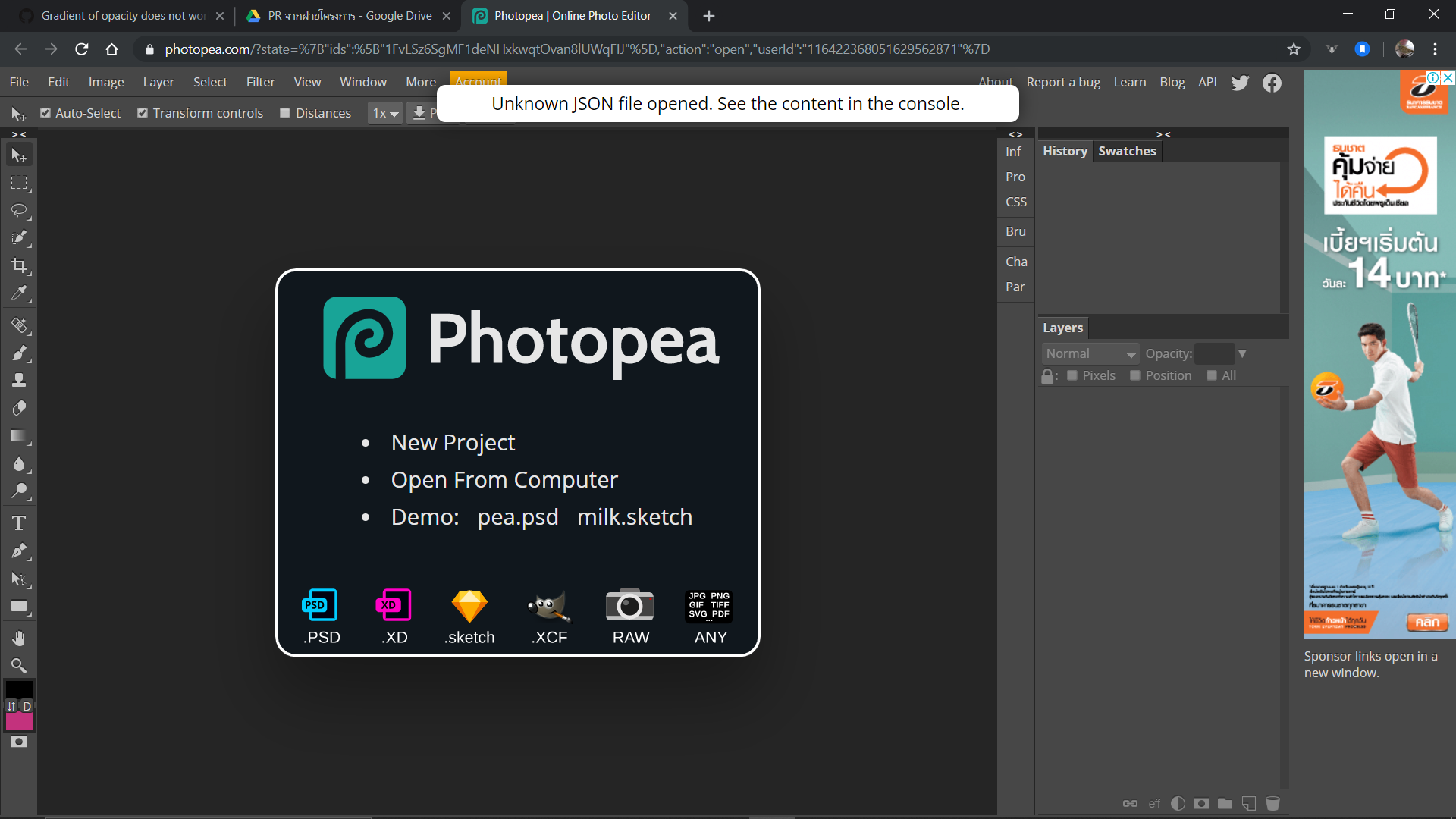Viewport: 1456px width, 819px height.
Task: Click the delete layer trash icon
Action: 1272,803
